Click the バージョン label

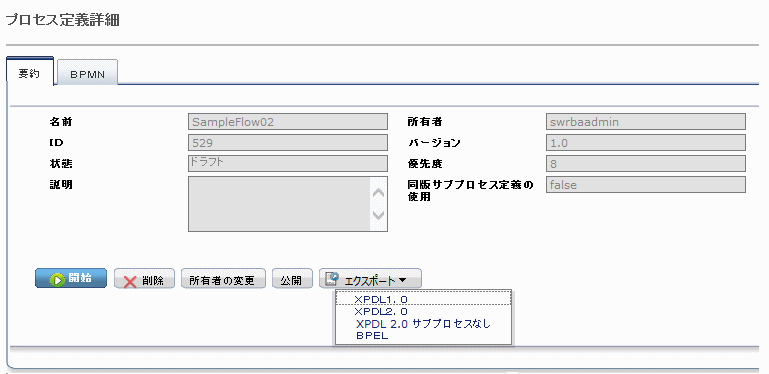click(434, 143)
